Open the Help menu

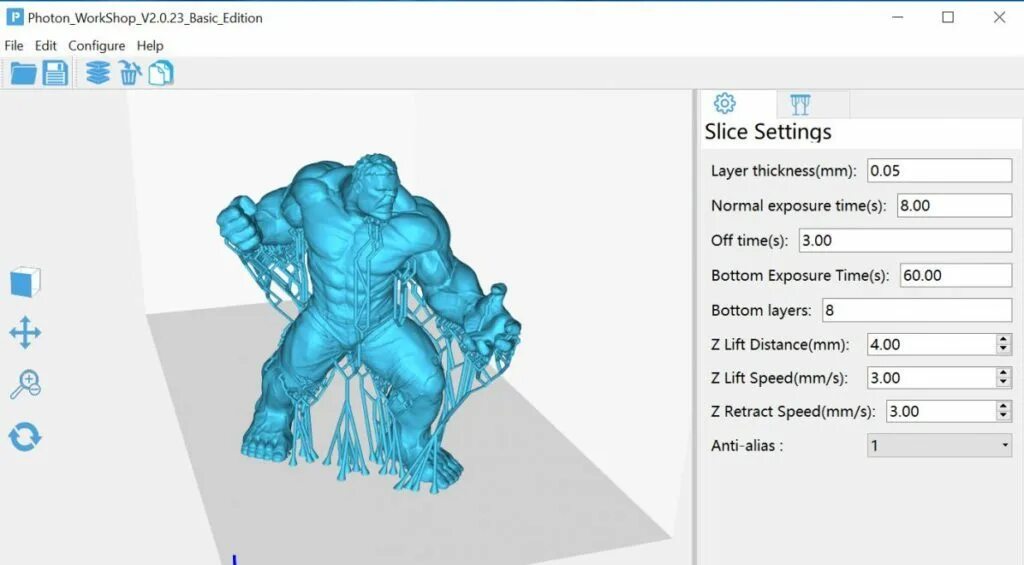150,46
